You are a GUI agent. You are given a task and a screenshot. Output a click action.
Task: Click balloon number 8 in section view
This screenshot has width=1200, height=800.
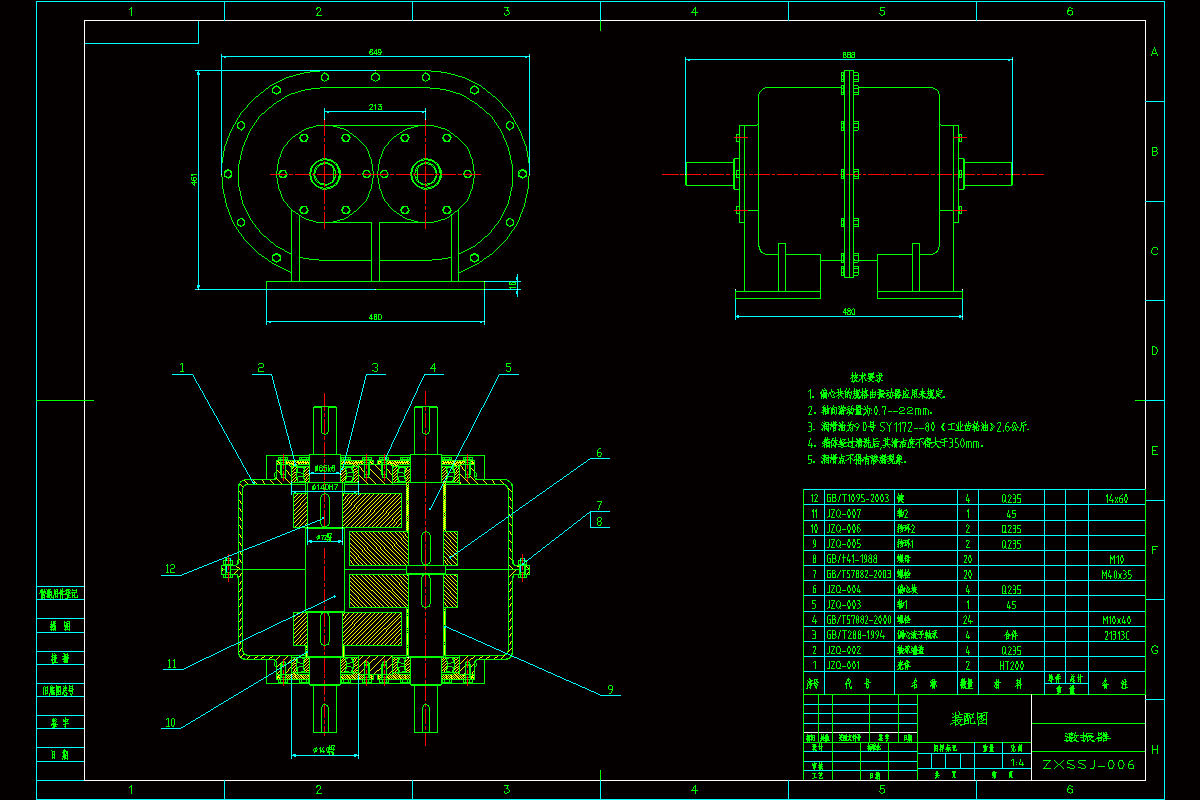click(x=599, y=520)
